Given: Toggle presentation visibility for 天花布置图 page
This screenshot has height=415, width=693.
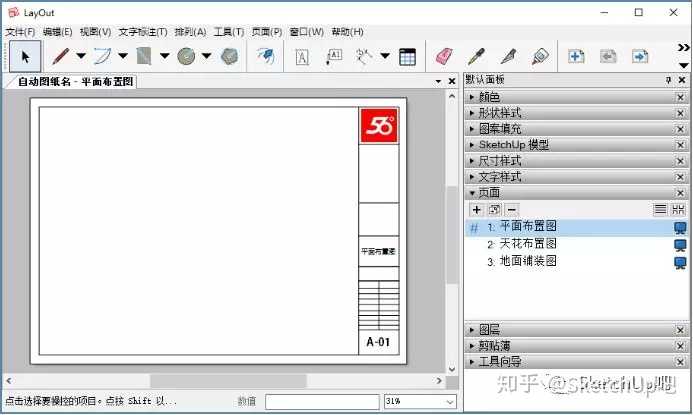Looking at the screenshot, I should coord(680,245).
